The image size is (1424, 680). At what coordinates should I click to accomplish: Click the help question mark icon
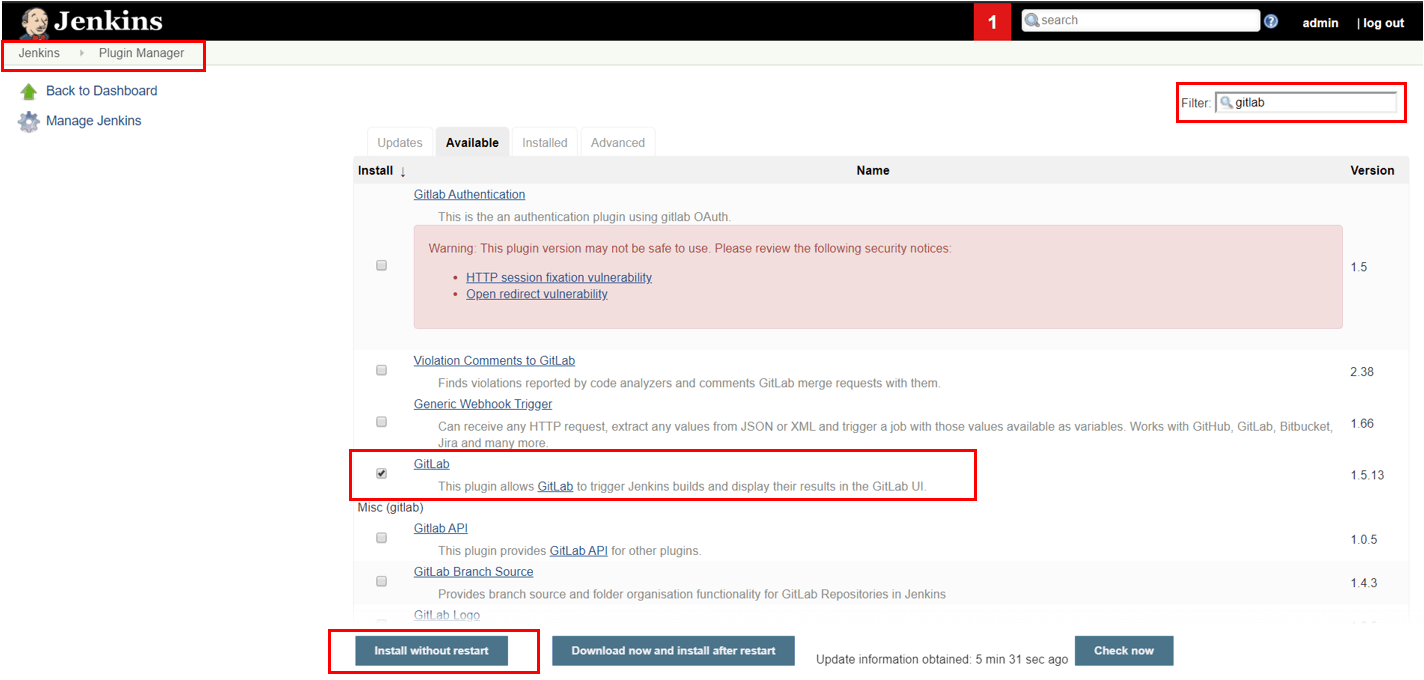[x=1270, y=19]
